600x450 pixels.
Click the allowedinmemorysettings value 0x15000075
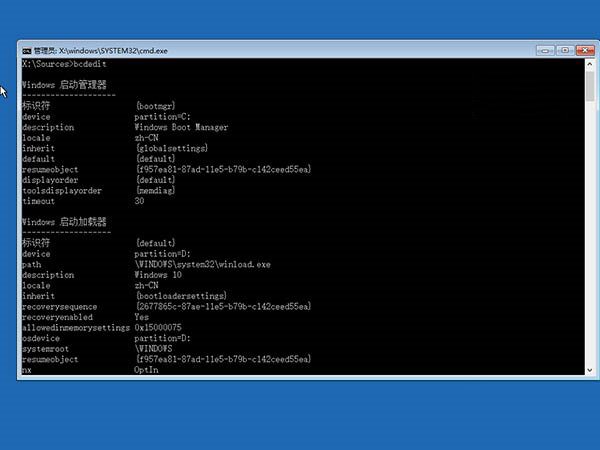coord(158,327)
